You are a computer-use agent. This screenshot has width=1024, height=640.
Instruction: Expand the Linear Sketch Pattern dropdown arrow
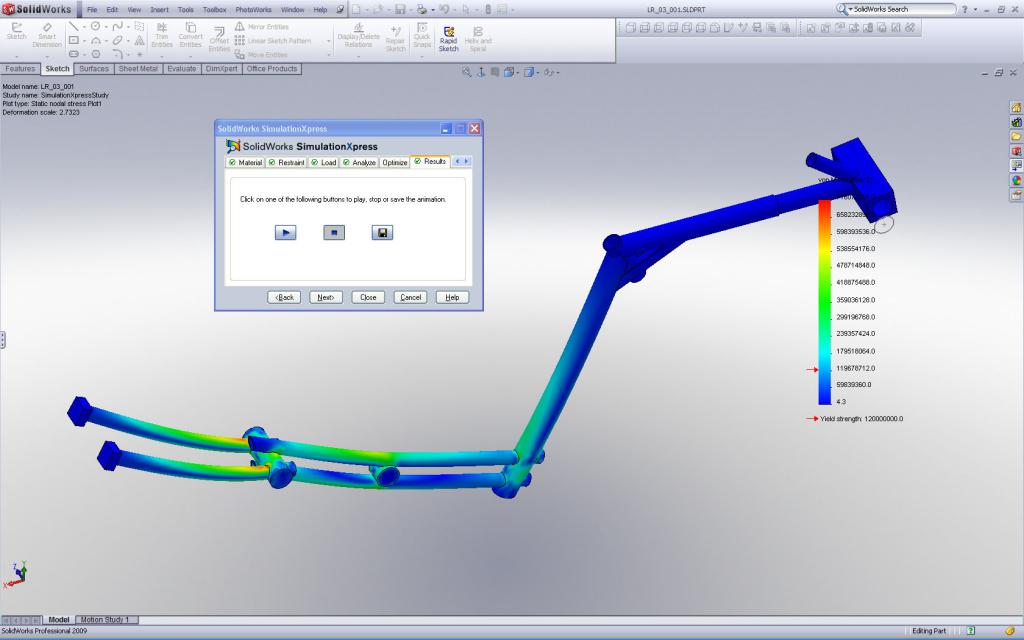328,41
